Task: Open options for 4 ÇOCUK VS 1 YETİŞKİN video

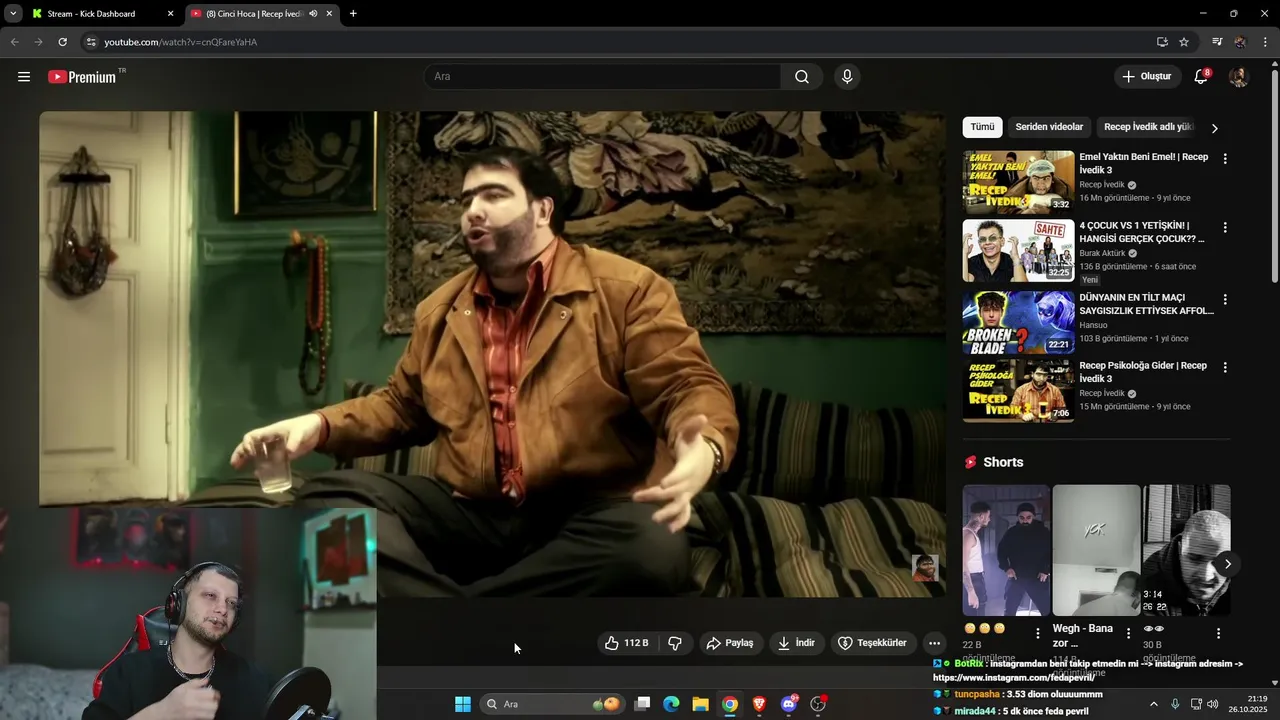Action: pos(1225,228)
